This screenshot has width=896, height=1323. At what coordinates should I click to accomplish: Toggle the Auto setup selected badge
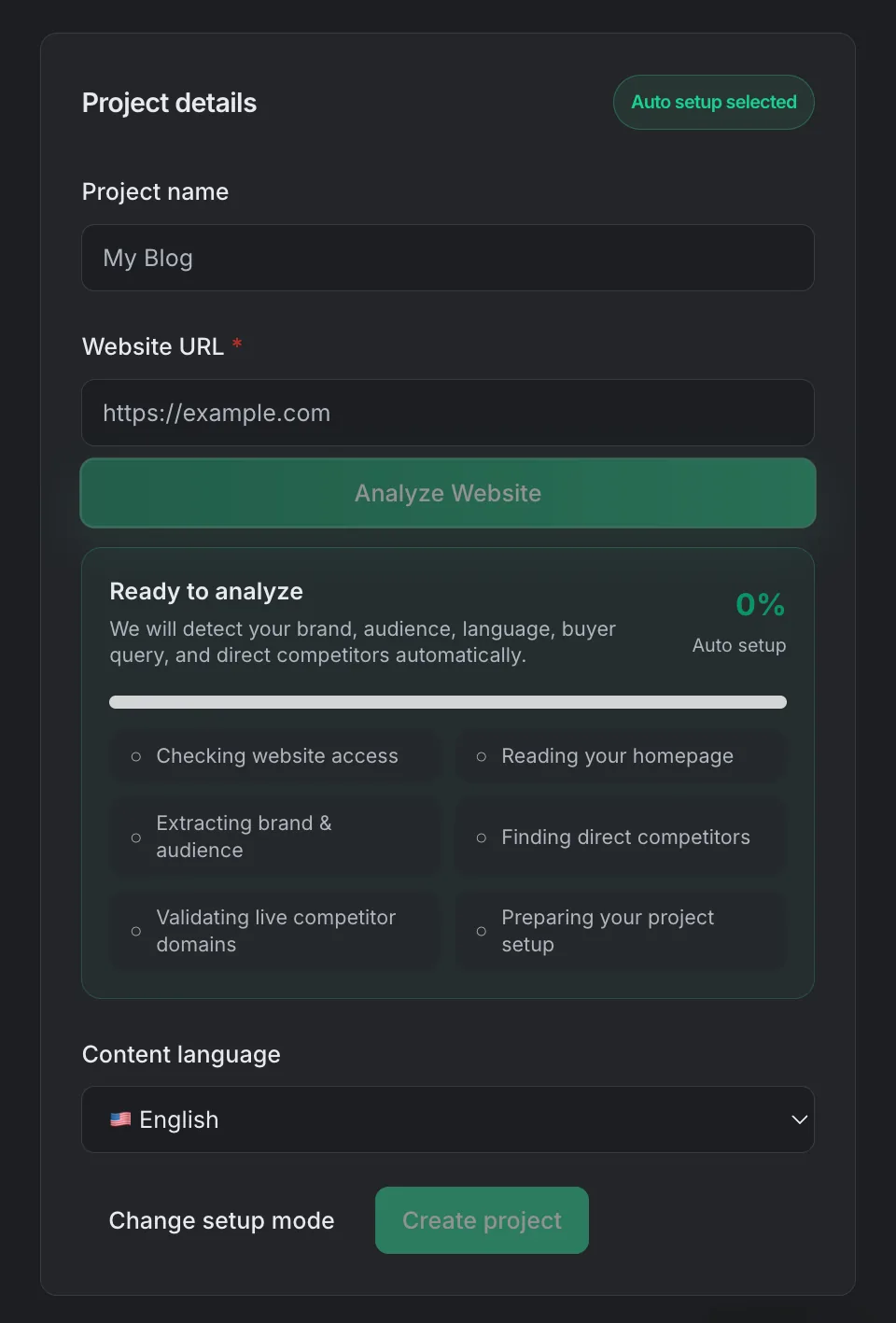(713, 102)
